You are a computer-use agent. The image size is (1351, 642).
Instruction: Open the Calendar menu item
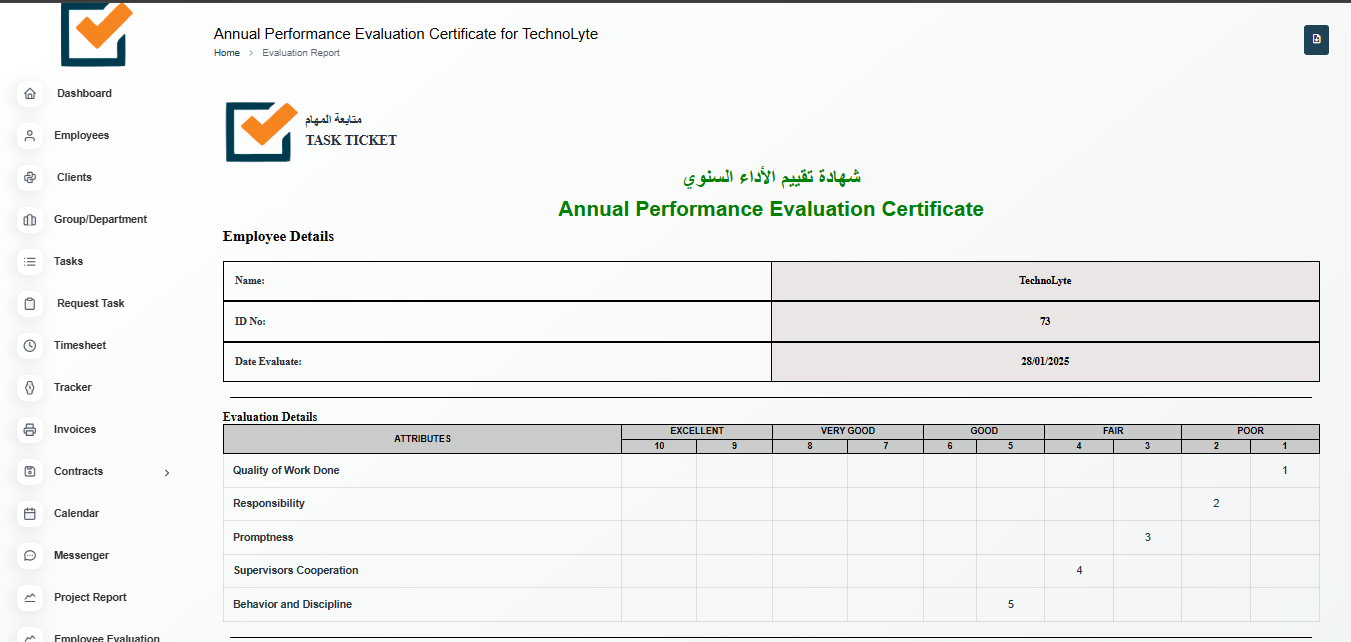76,514
